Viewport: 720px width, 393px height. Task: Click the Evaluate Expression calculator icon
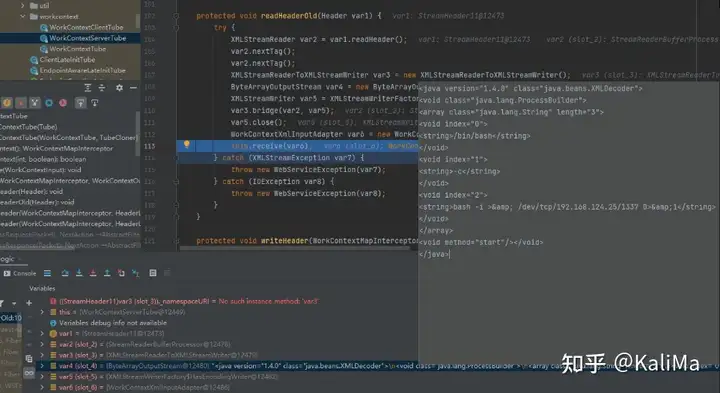pos(153,273)
